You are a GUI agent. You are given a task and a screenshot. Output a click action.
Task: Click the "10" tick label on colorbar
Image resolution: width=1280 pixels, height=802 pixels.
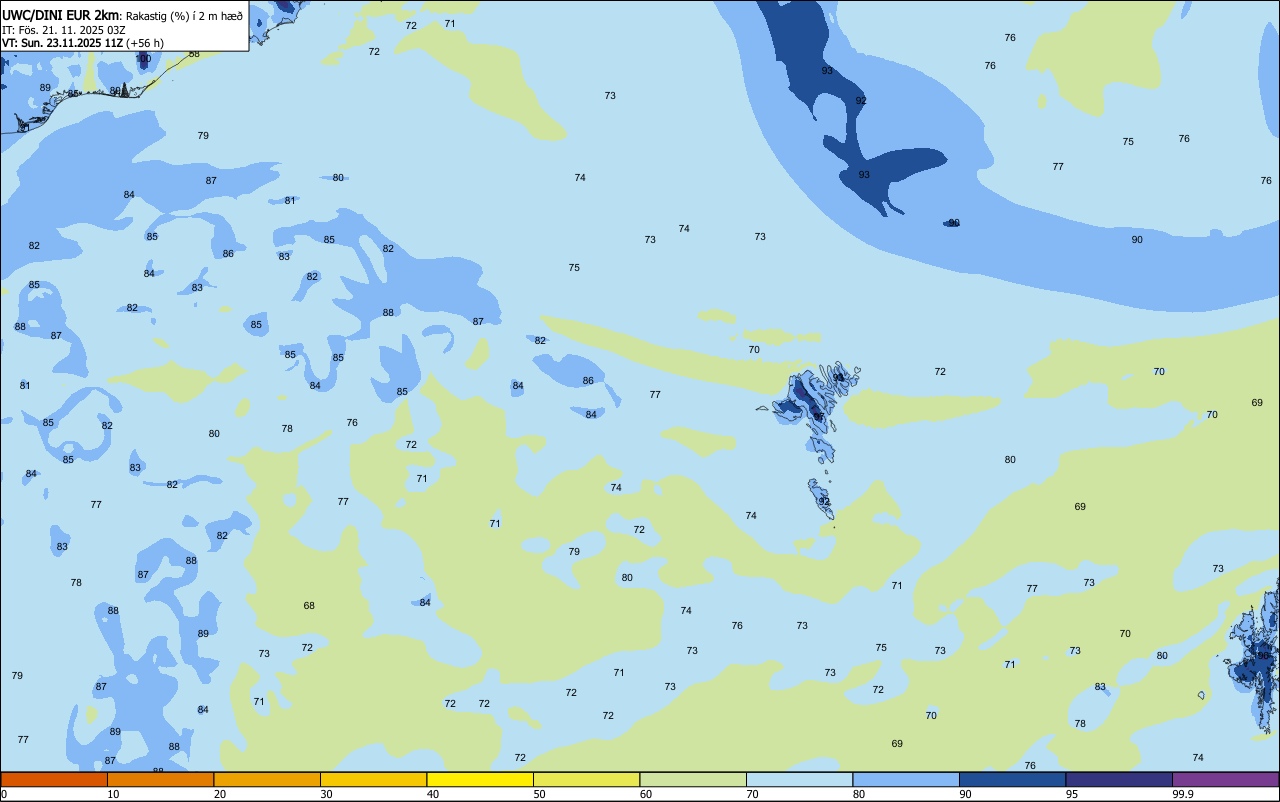point(113,794)
